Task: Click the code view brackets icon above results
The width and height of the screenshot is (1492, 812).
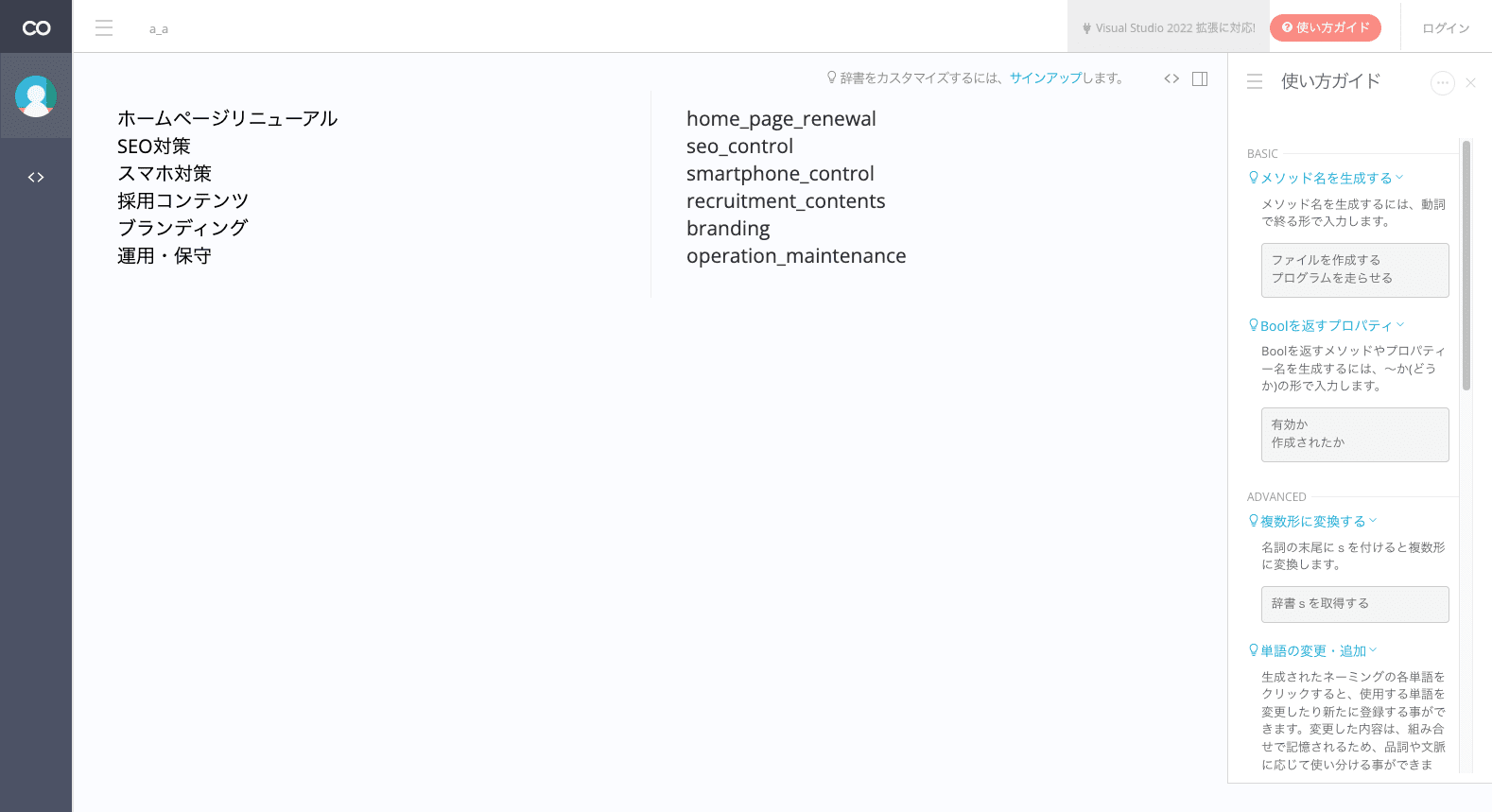Action: 1171,78
